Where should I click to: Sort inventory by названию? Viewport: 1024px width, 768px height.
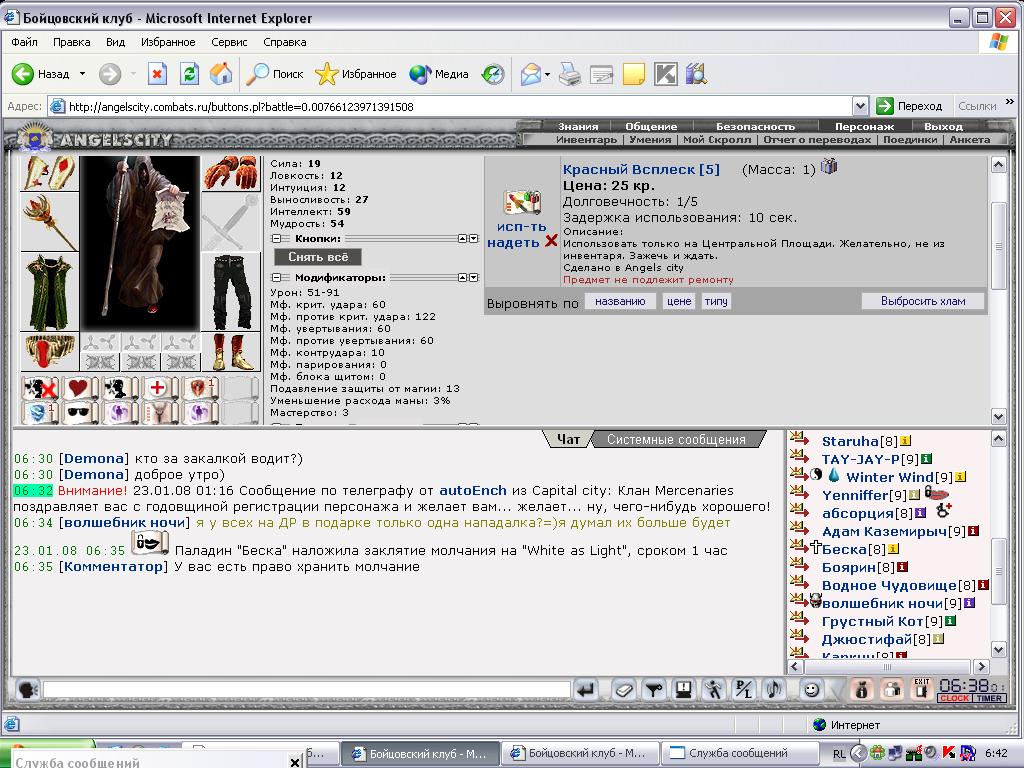(x=620, y=301)
